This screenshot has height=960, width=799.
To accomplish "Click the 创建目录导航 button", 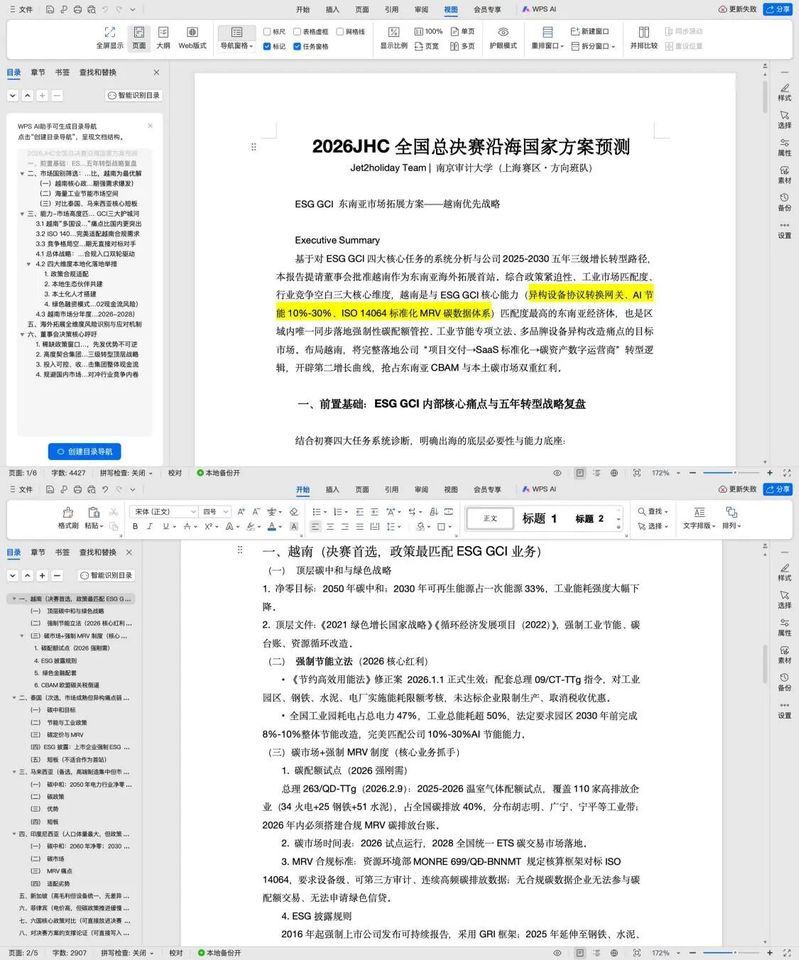I will click(x=84, y=451).
